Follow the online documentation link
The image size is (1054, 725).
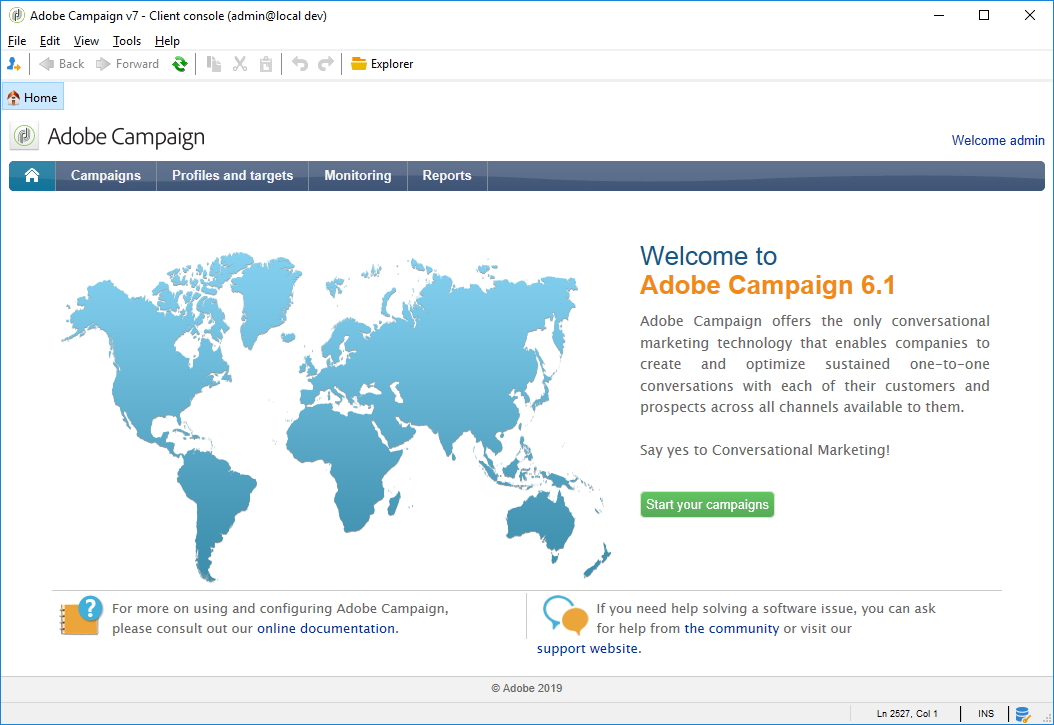click(326, 629)
